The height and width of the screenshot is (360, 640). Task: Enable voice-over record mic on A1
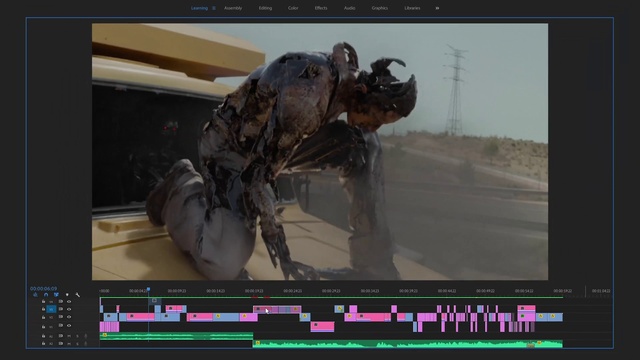(x=86, y=336)
